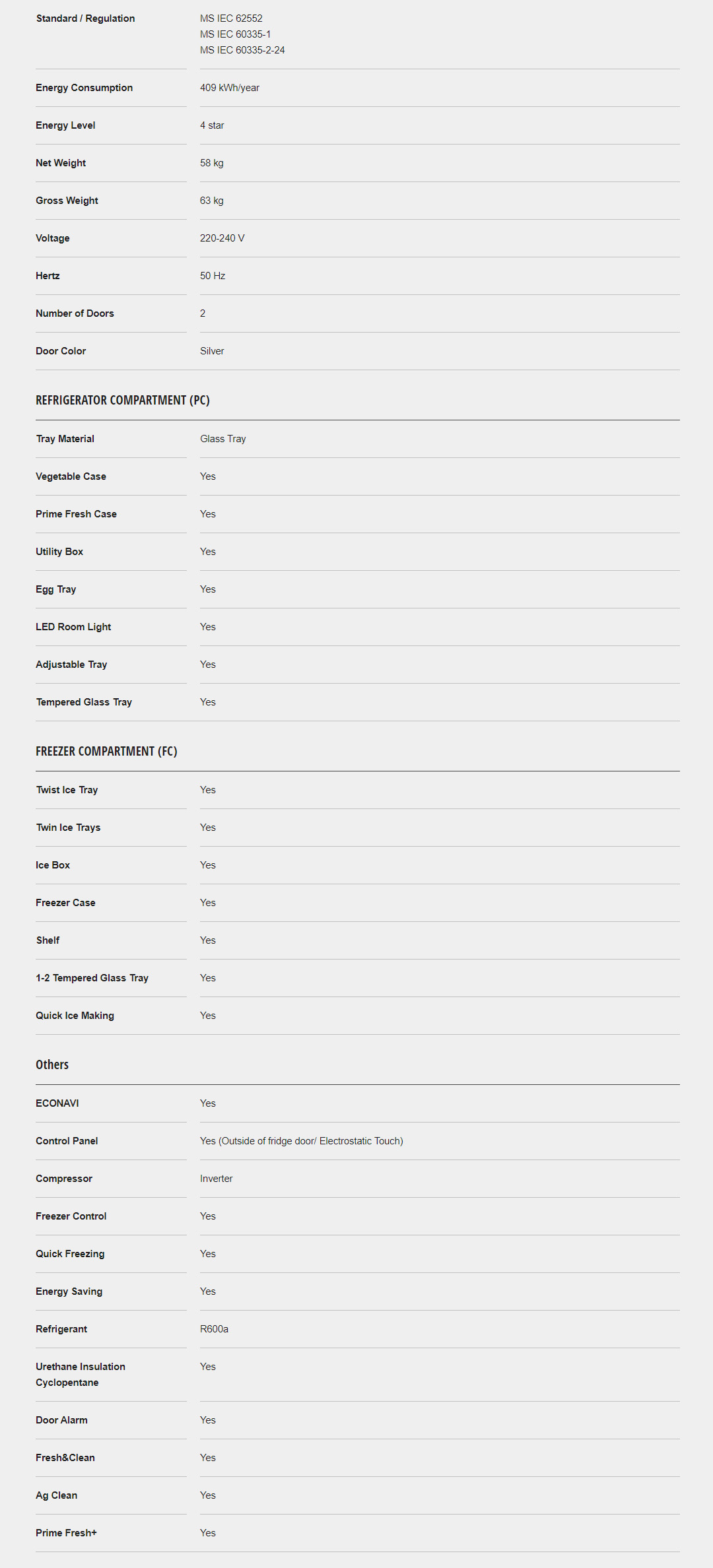Click the Urethane Insulation Cyclopentane label
The height and width of the screenshot is (1568, 713).
[x=80, y=1375]
